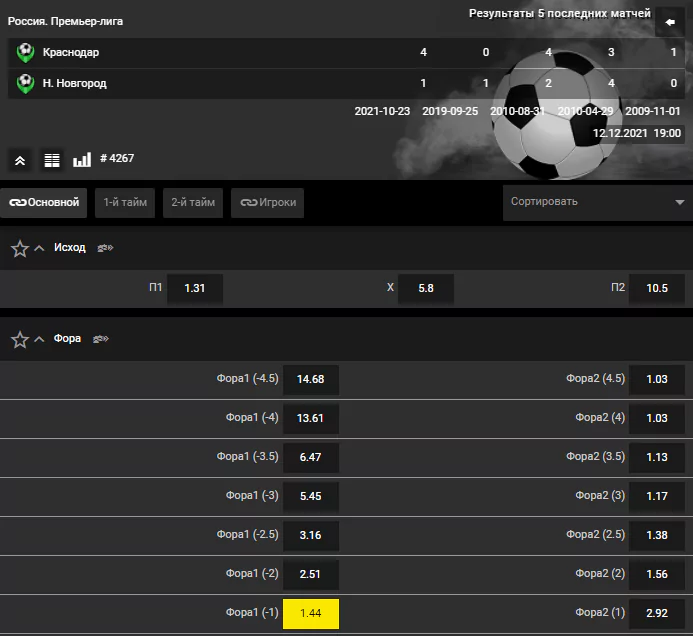Select Фора2 (2.5) odds 1.38
693x636 pixels.
pyautogui.click(x=657, y=535)
